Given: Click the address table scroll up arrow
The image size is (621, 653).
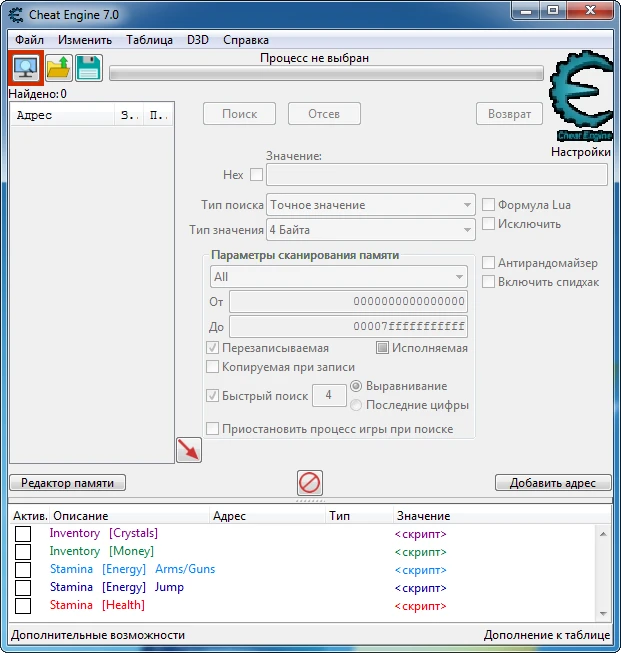Looking at the screenshot, I should click(603, 534).
